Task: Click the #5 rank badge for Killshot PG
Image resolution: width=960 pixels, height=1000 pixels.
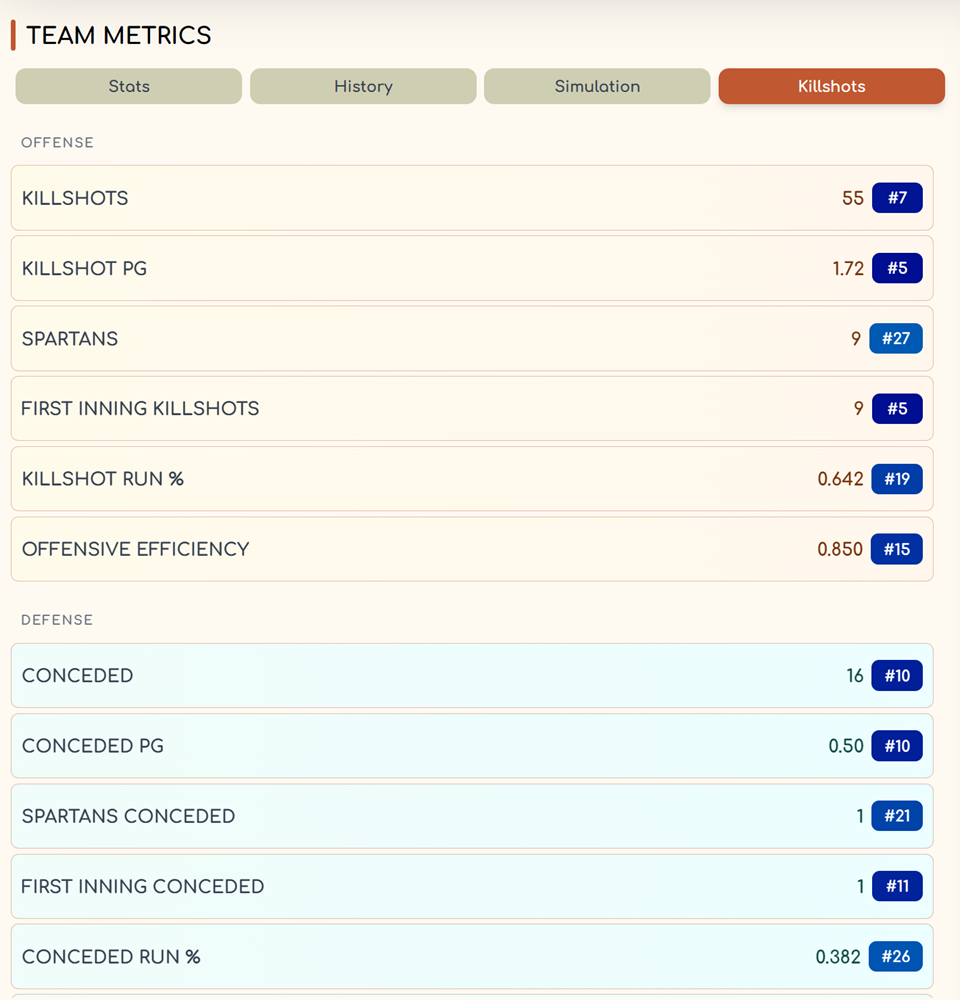Action: [x=897, y=268]
